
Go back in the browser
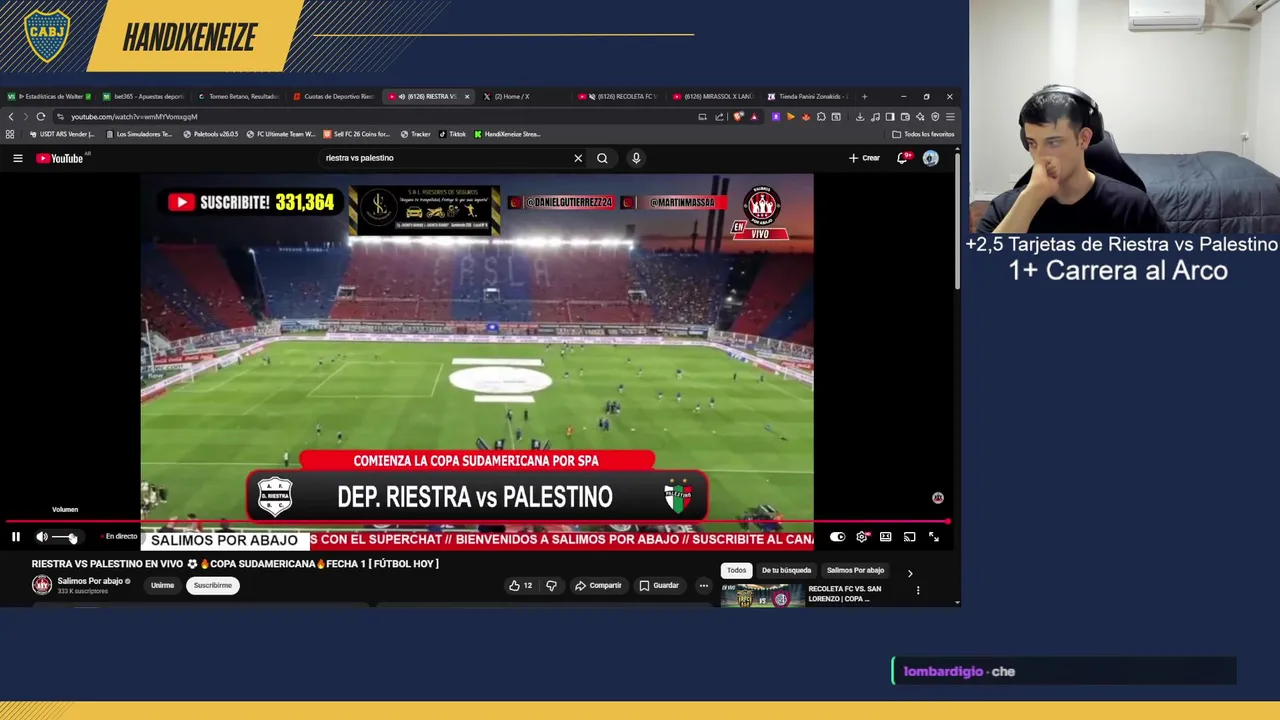11,116
